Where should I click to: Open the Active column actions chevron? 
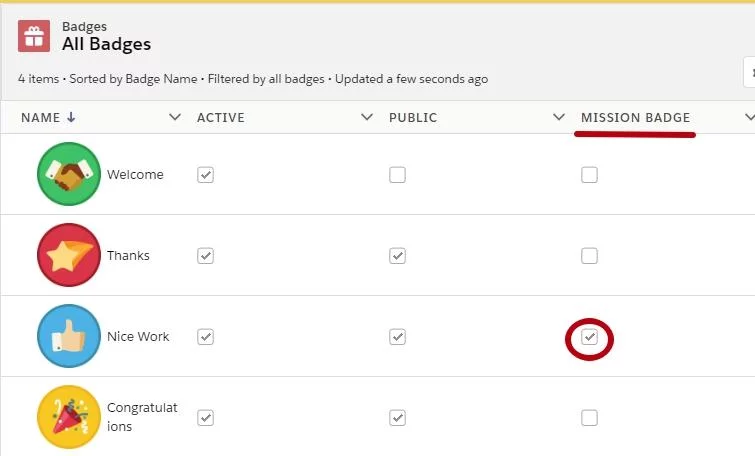(367, 117)
